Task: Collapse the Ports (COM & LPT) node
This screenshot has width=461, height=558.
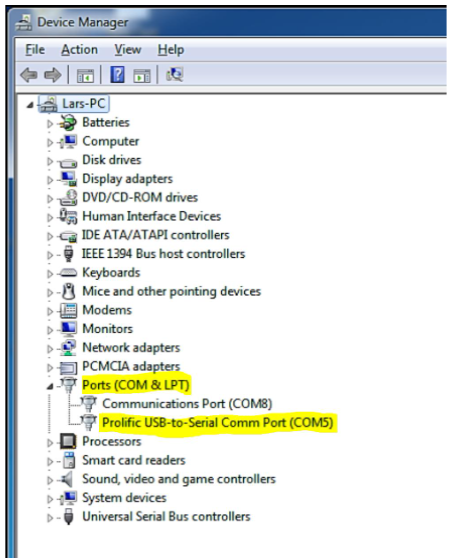Action: pyautogui.click(x=50, y=386)
